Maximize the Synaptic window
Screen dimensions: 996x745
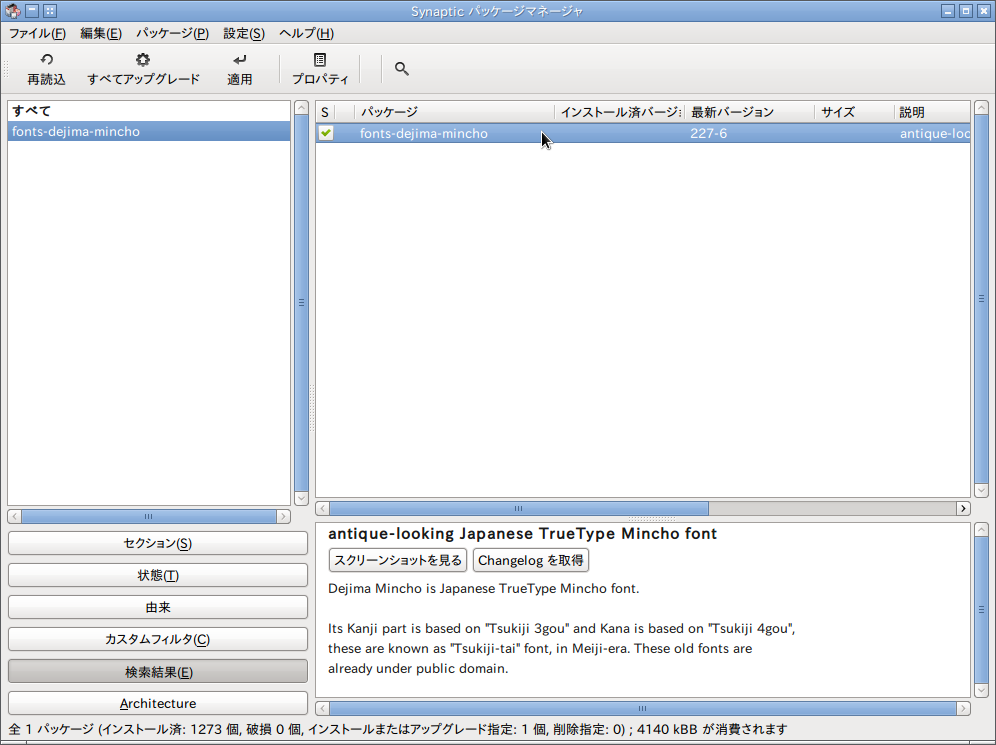coord(965,11)
